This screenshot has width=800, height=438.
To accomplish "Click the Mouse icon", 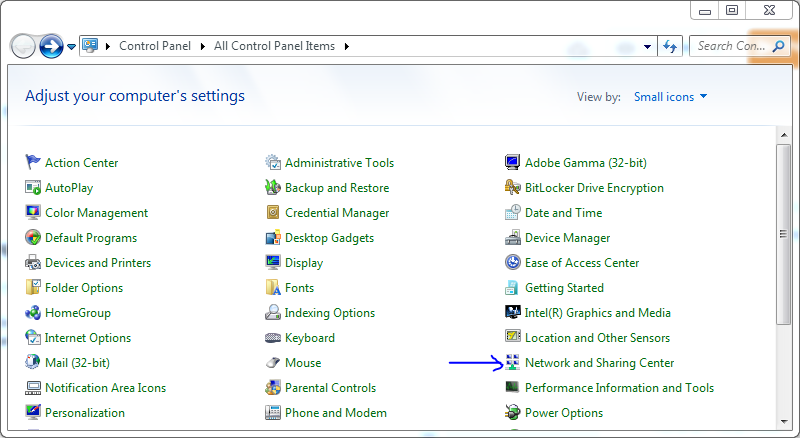I will (273, 362).
